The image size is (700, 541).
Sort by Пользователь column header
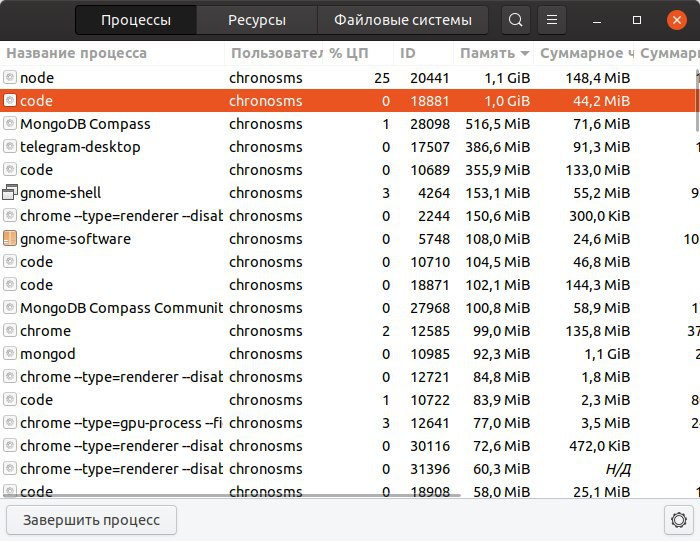[276, 53]
